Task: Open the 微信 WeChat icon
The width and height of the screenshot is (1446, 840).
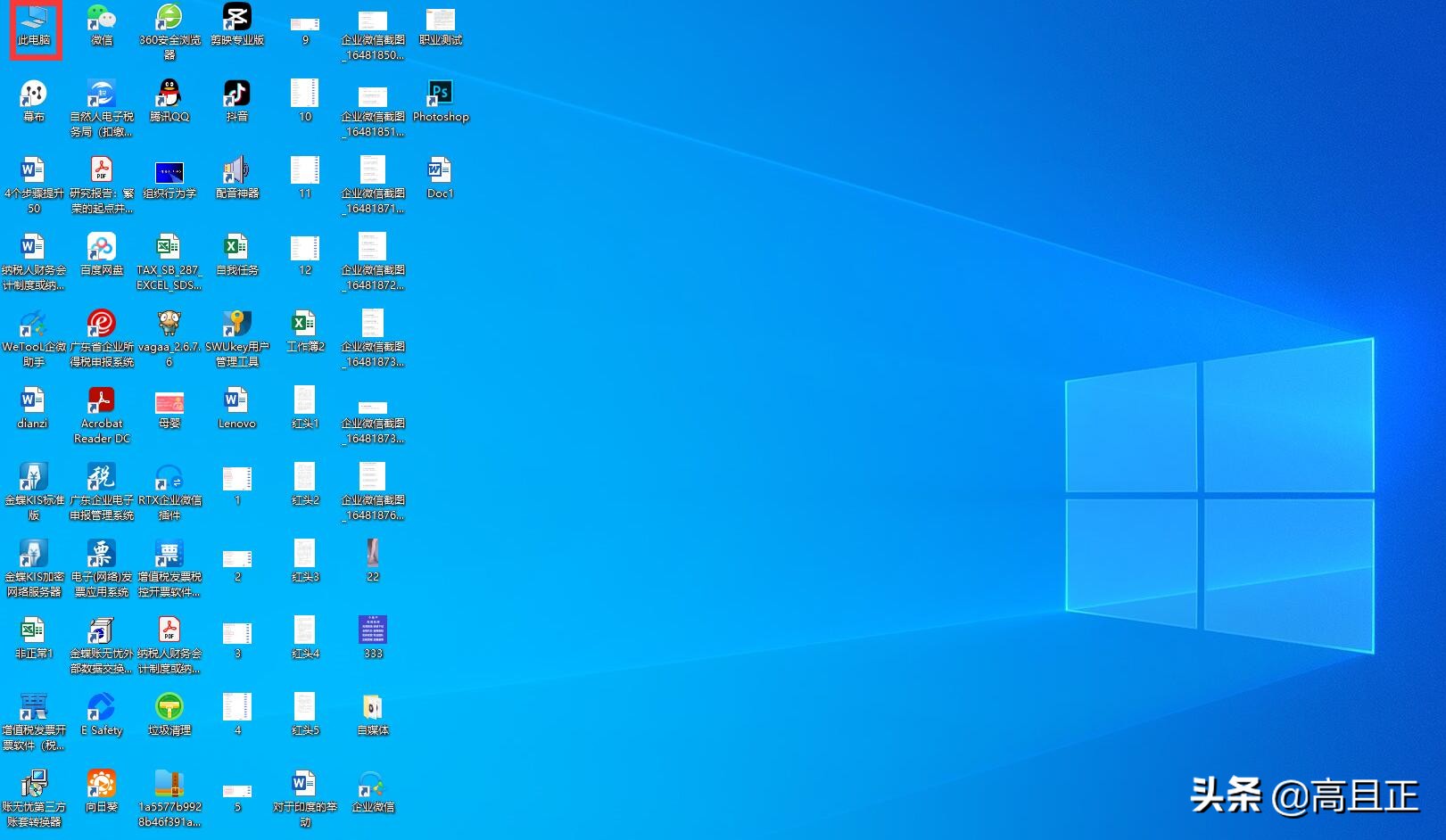Action: click(102, 25)
